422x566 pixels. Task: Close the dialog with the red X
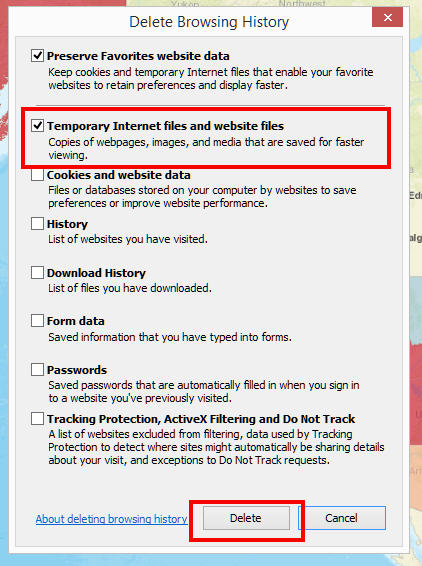click(387, 17)
